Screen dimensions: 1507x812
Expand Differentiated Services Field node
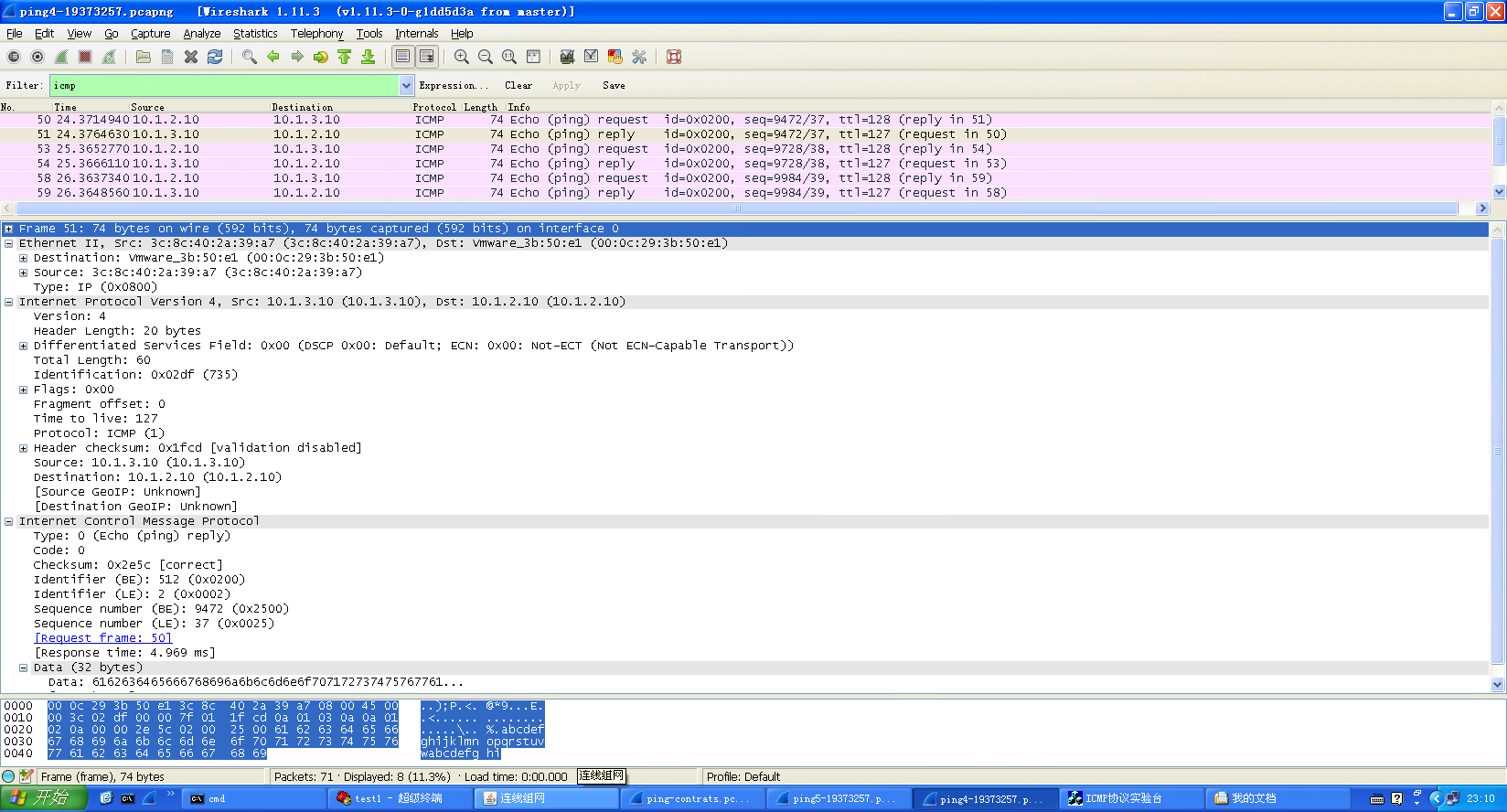tap(23, 346)
